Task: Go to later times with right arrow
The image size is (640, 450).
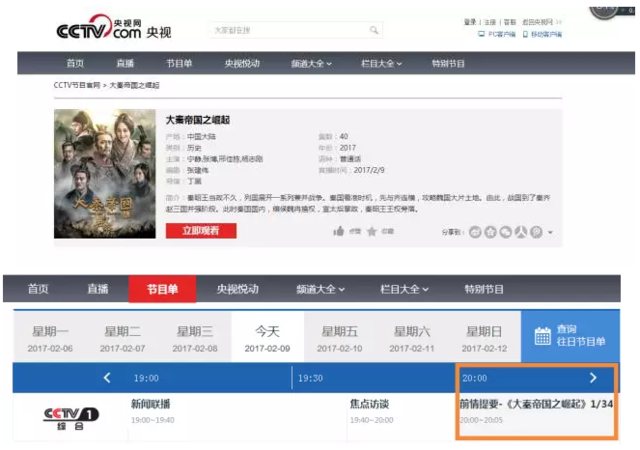Action: tap(593, 378)
